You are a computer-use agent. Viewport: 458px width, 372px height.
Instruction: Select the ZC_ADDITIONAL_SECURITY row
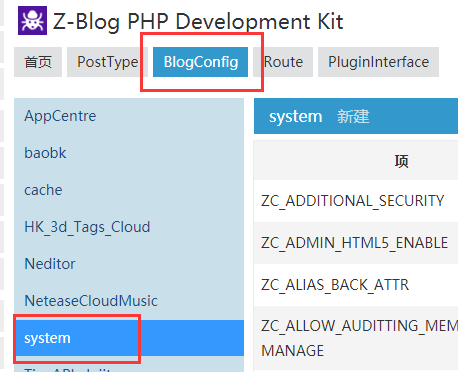pyautogui.click(x=356, y=201)
